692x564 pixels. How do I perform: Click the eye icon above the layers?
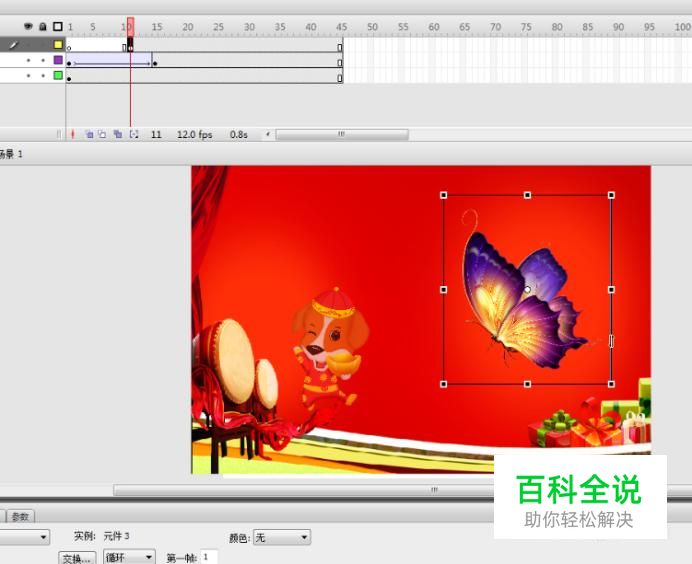[x=28, y=26]
